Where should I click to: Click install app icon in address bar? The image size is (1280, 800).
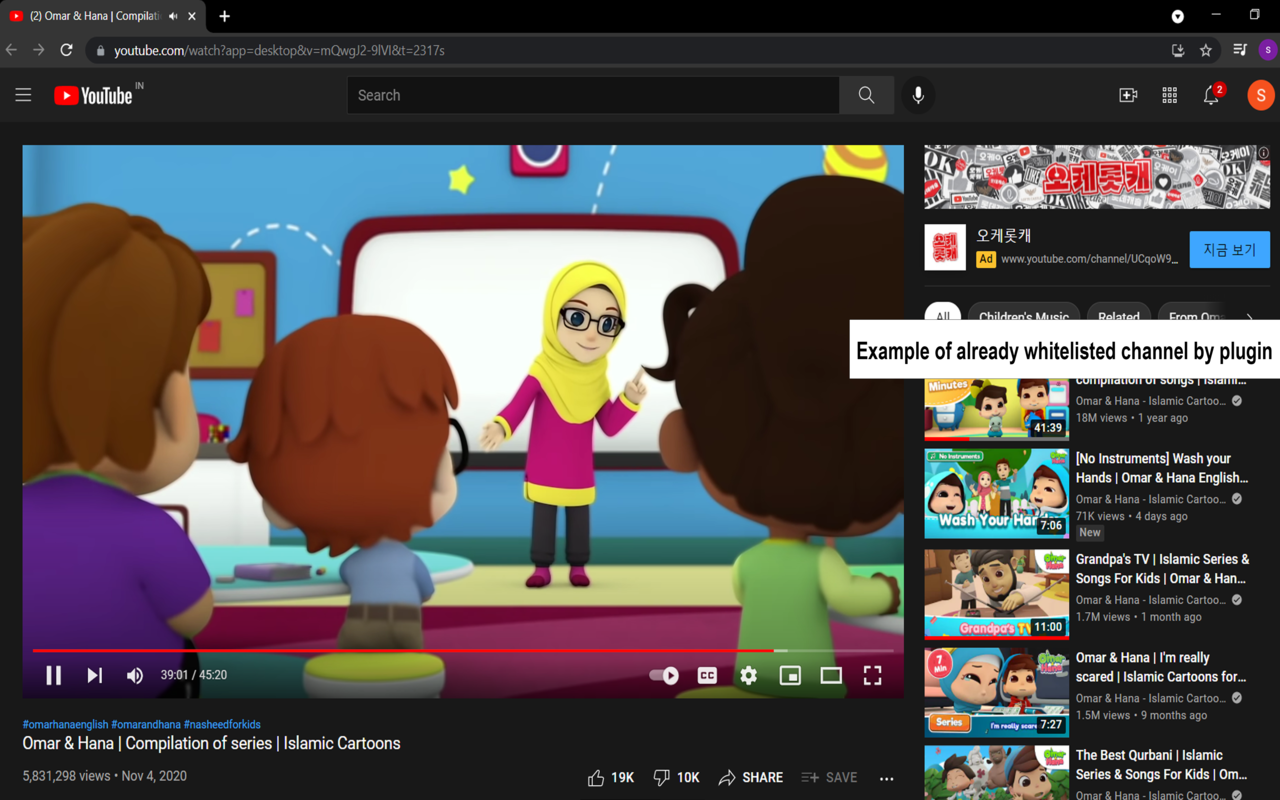point(1178,50)
